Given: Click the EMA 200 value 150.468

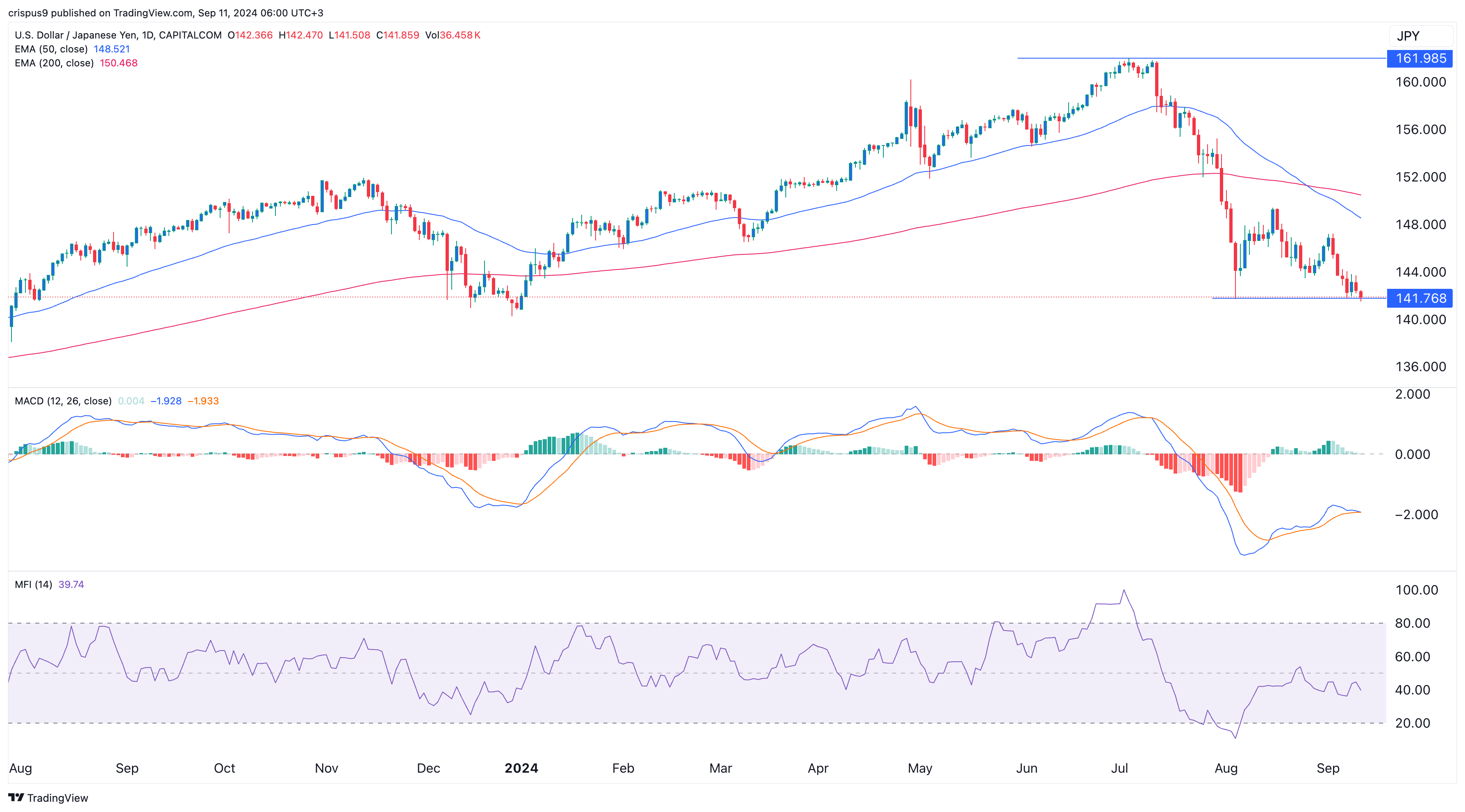Looking at the screenshot, I should click(x=119, y=63).
